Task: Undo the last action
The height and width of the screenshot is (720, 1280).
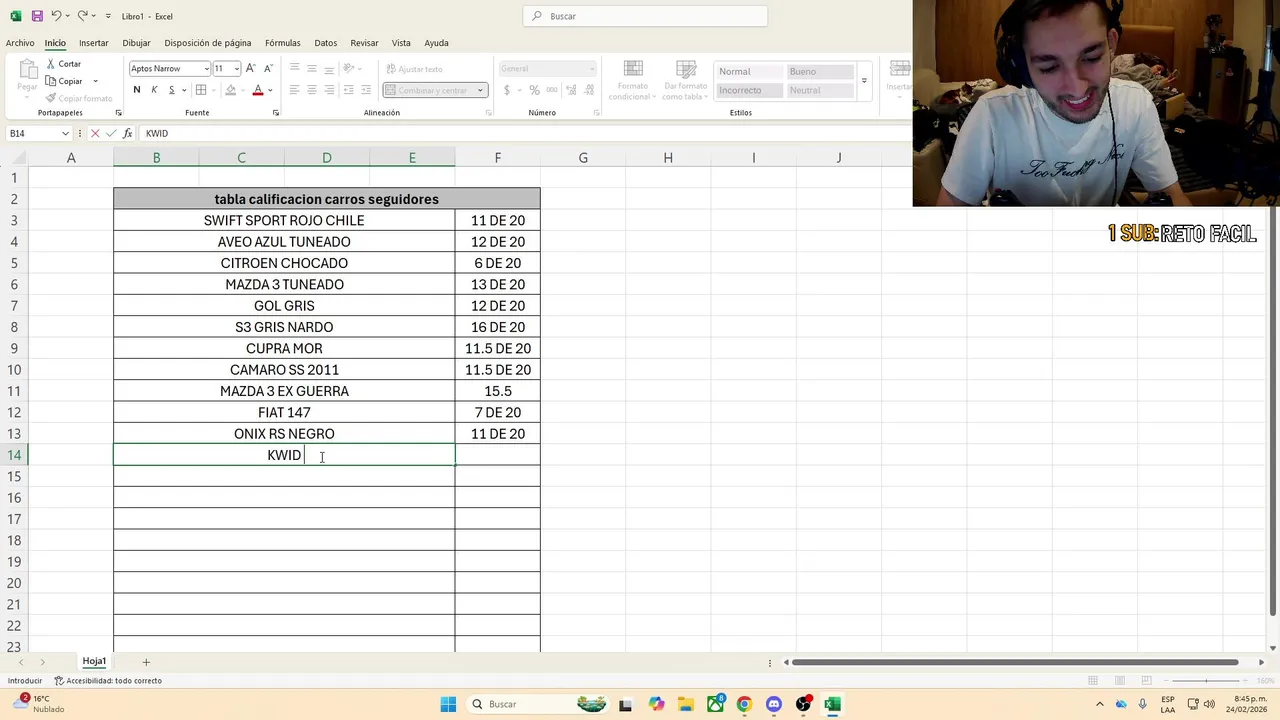Action: click(x=57, y=16)
